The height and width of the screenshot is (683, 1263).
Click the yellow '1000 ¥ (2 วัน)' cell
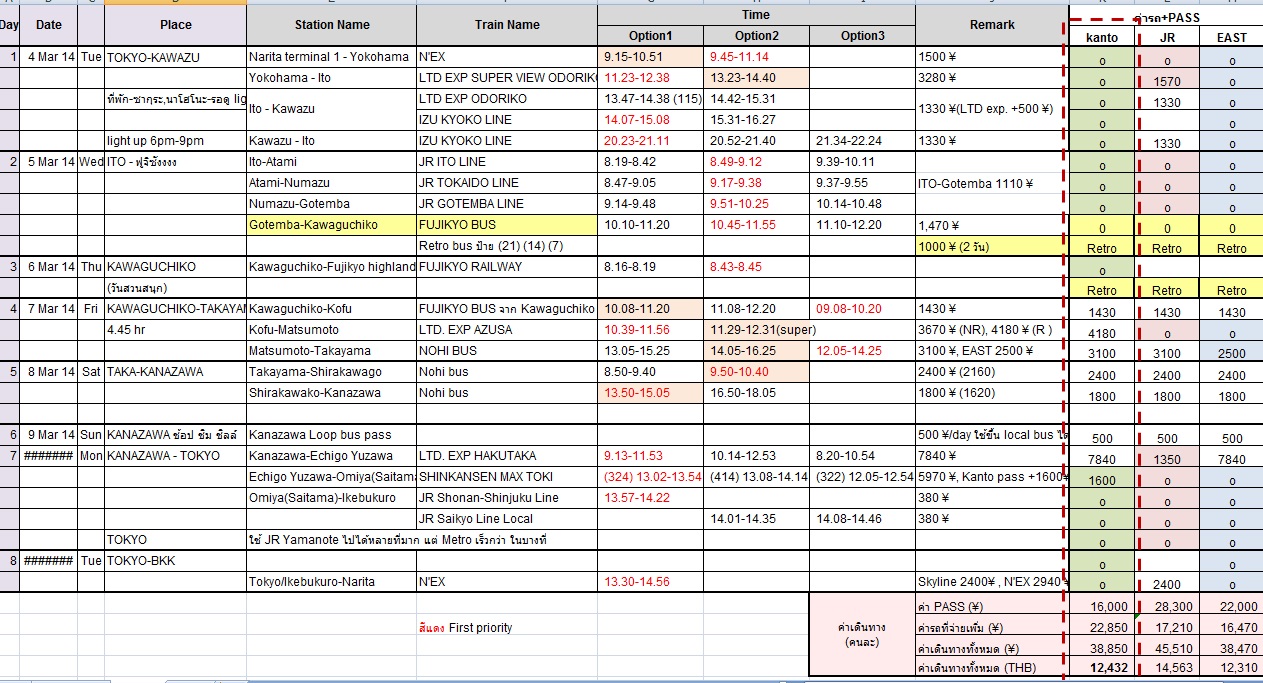coord(992,246)
